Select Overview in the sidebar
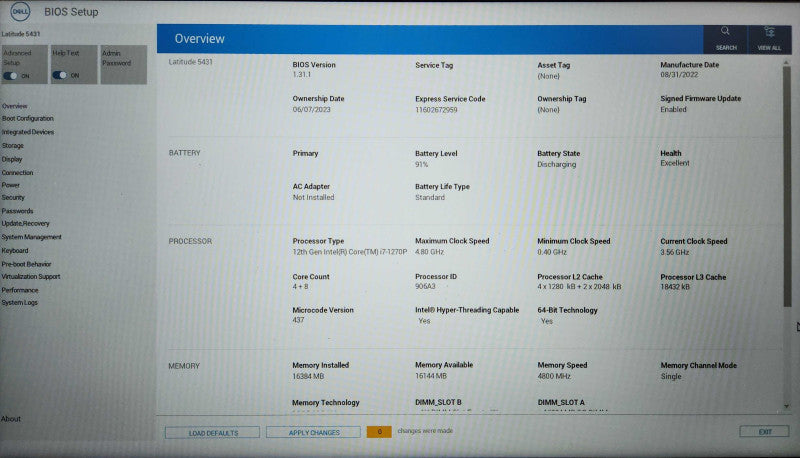 point(14,106)
